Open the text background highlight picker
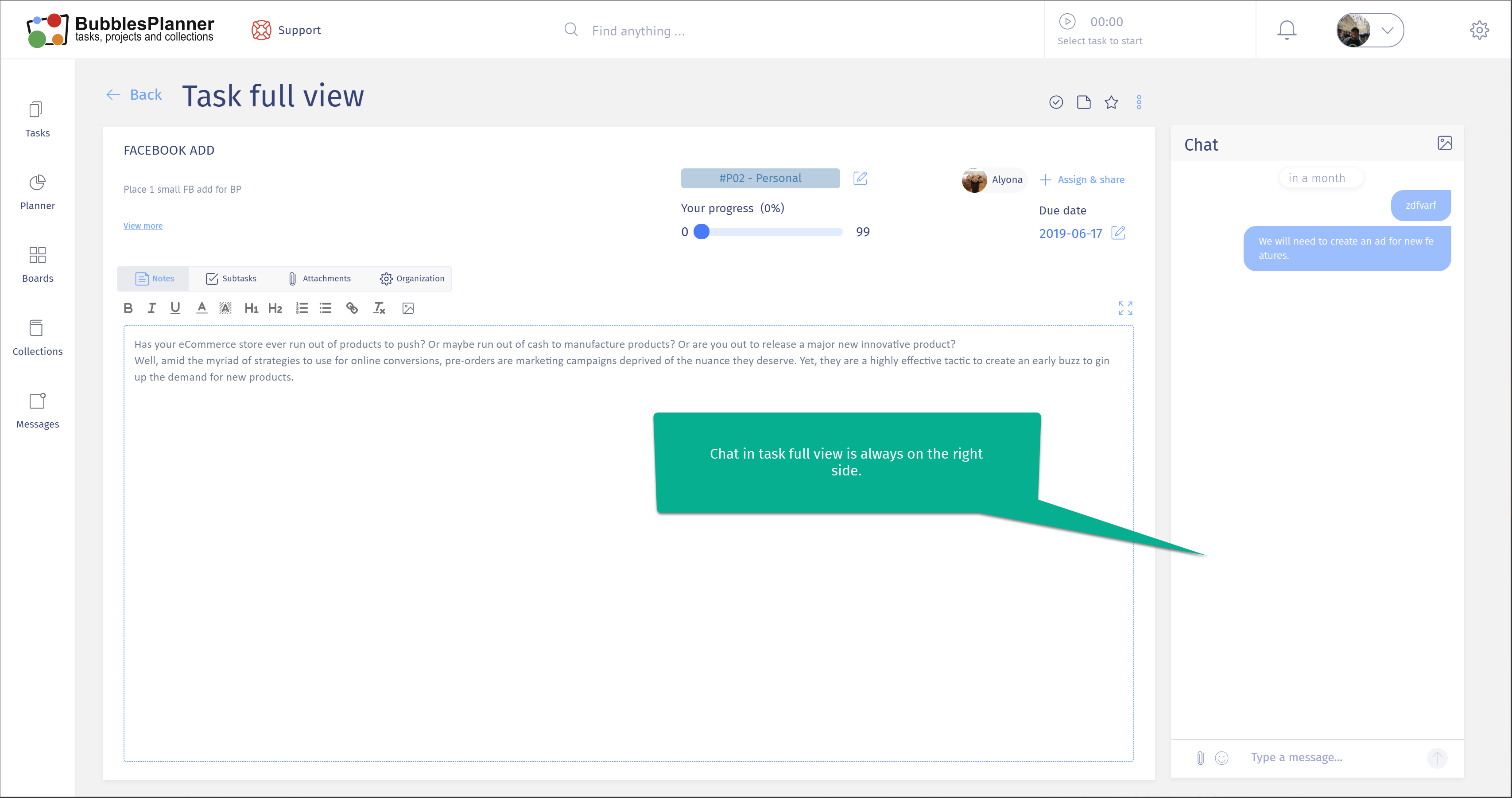The width and height of the screenshot is (1512, 798). [225, 308]
